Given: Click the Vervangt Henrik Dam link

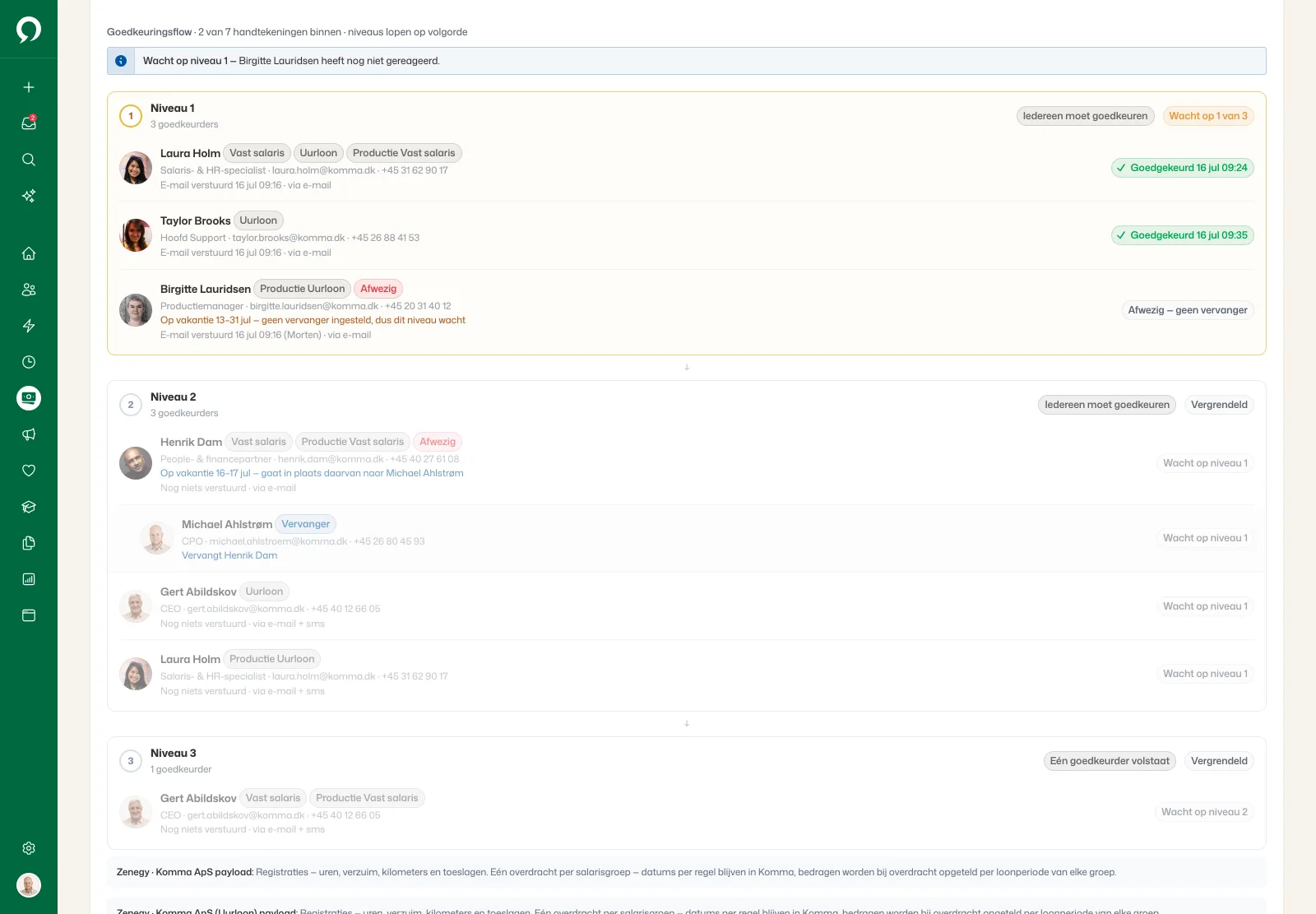Looking at the screenshot, I should (229, 555).
